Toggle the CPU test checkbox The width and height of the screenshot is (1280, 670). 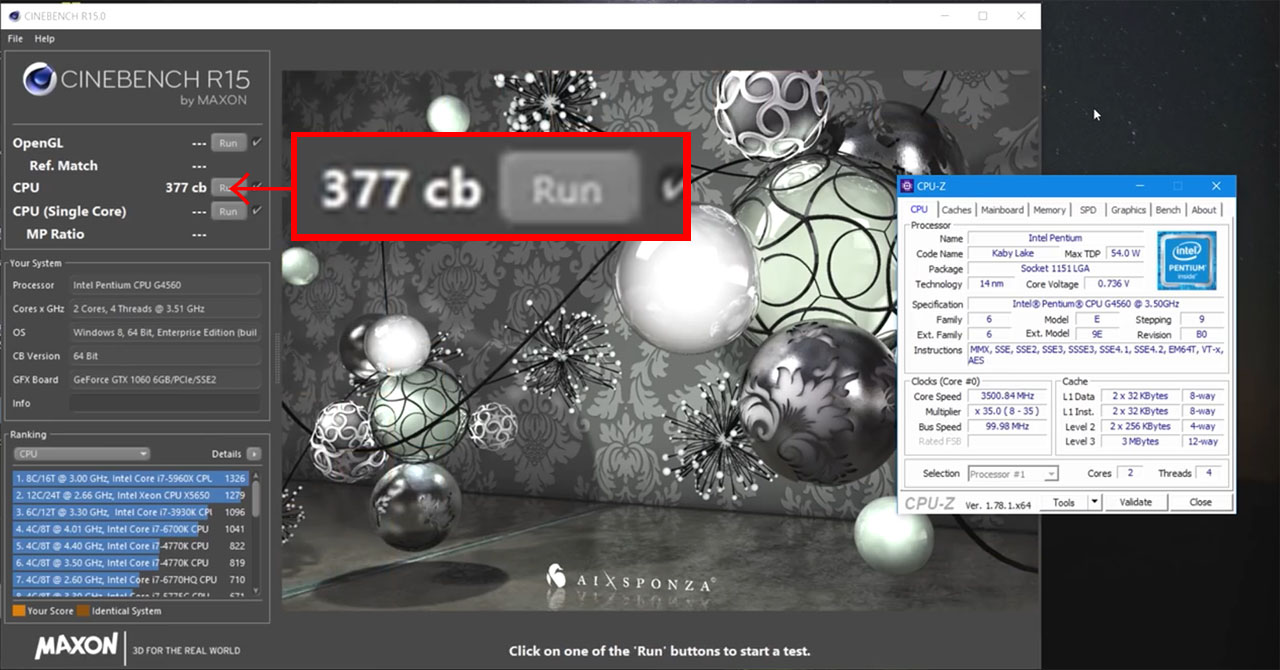257,187
